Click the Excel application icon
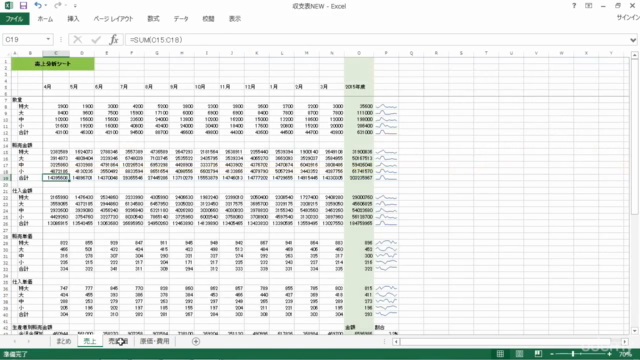The image size is (640, 360). (8, 5)
